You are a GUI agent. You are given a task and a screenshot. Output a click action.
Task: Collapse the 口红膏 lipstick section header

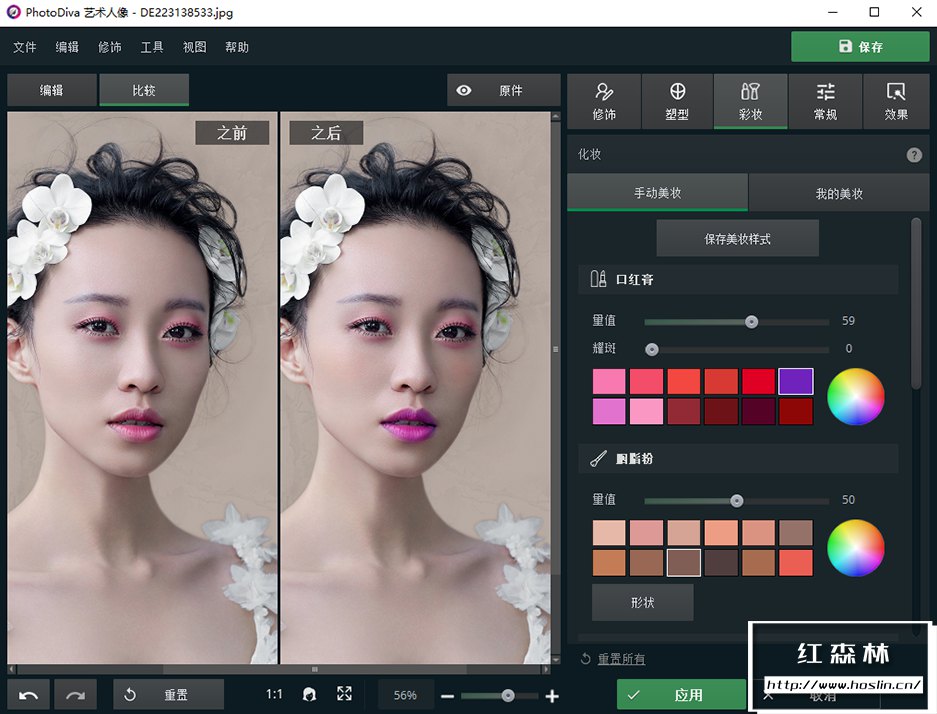738,279
